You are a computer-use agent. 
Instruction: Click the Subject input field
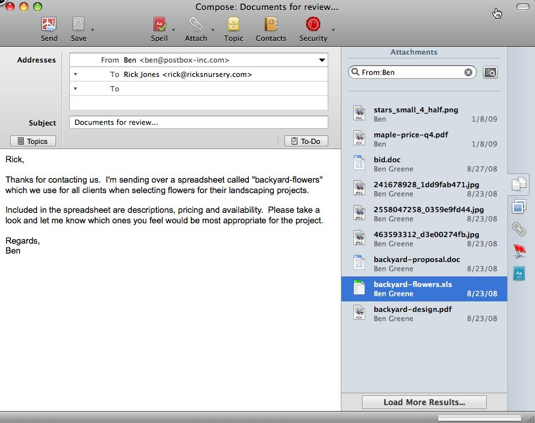[199, 122]
